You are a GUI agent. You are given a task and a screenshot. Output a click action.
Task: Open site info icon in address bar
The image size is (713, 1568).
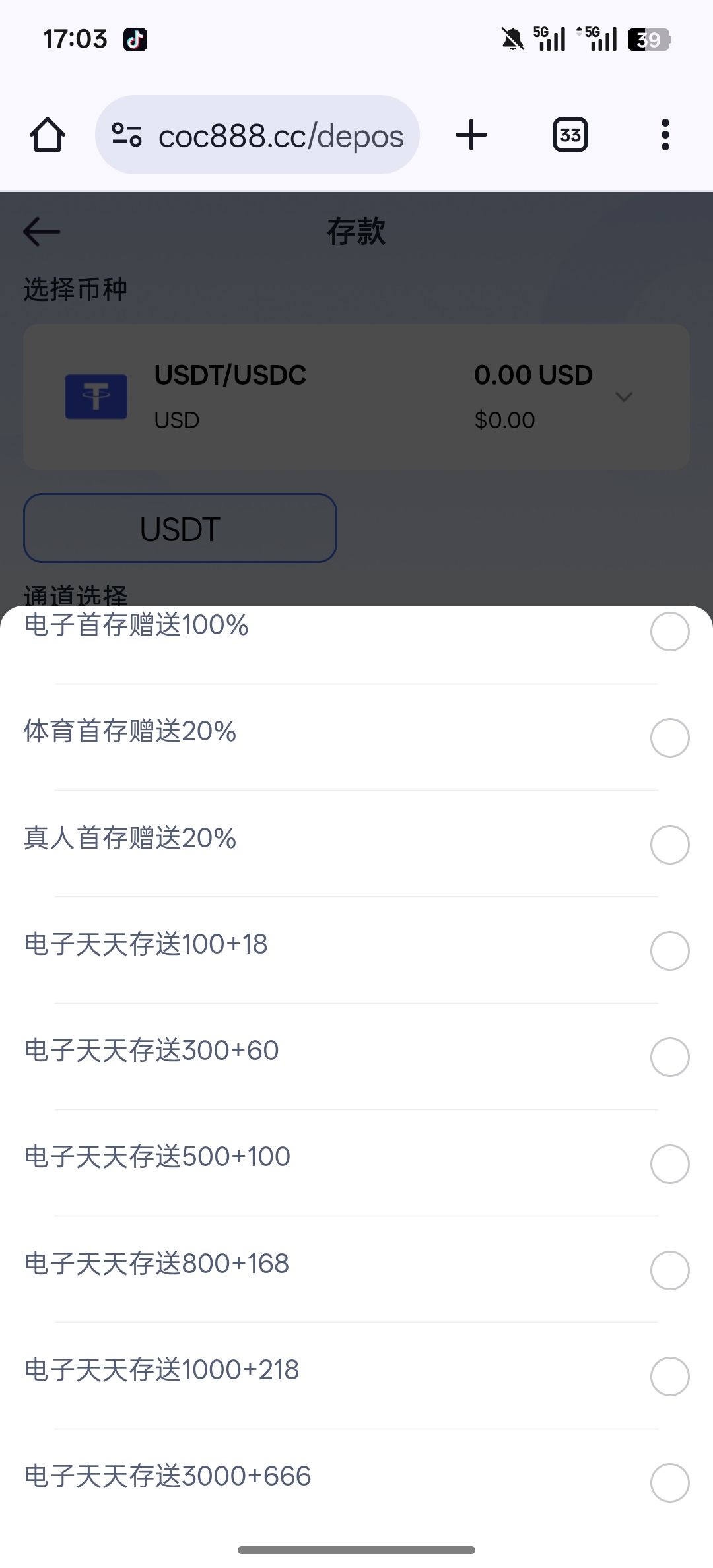pyautogui.click(x=126, y=135)
